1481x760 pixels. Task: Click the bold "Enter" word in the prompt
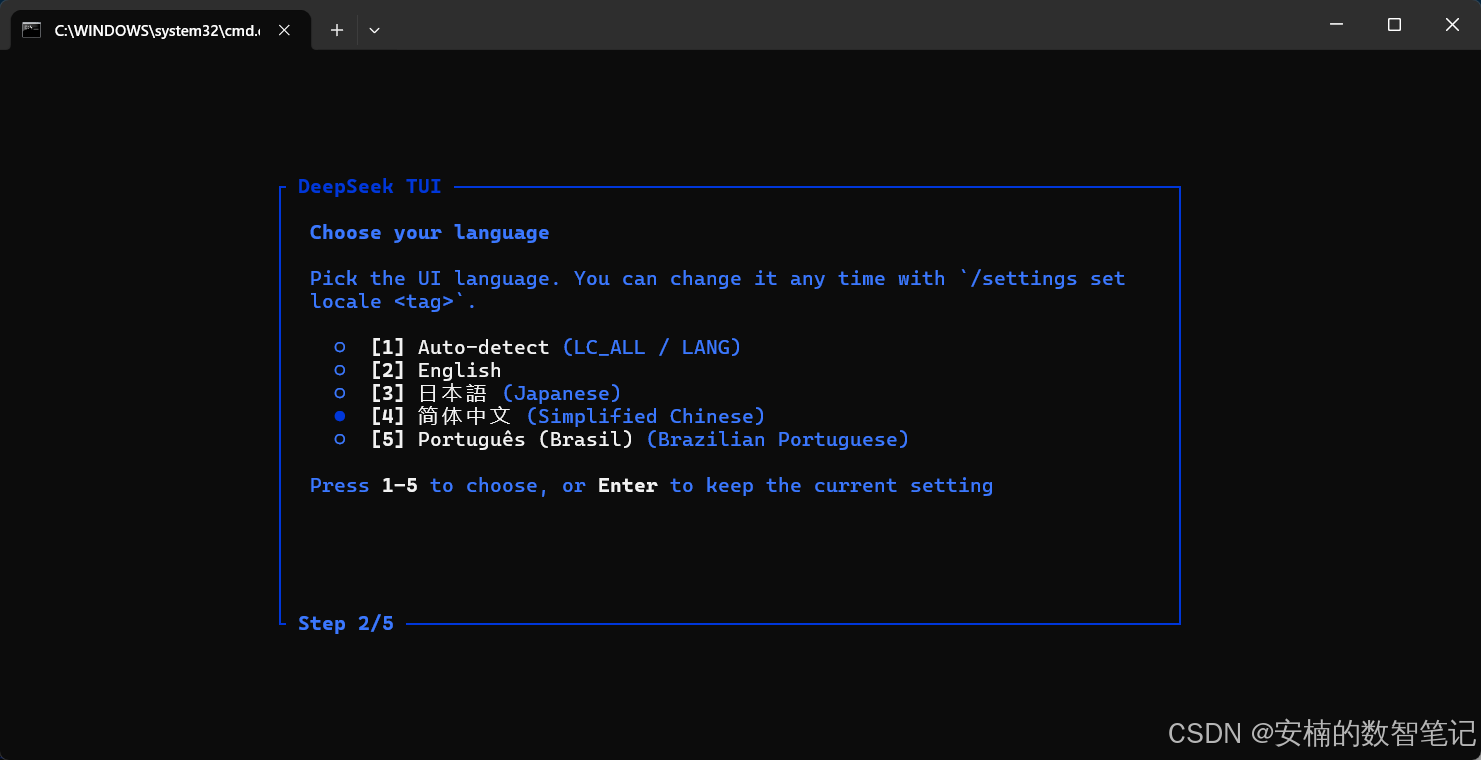[628, 486]
